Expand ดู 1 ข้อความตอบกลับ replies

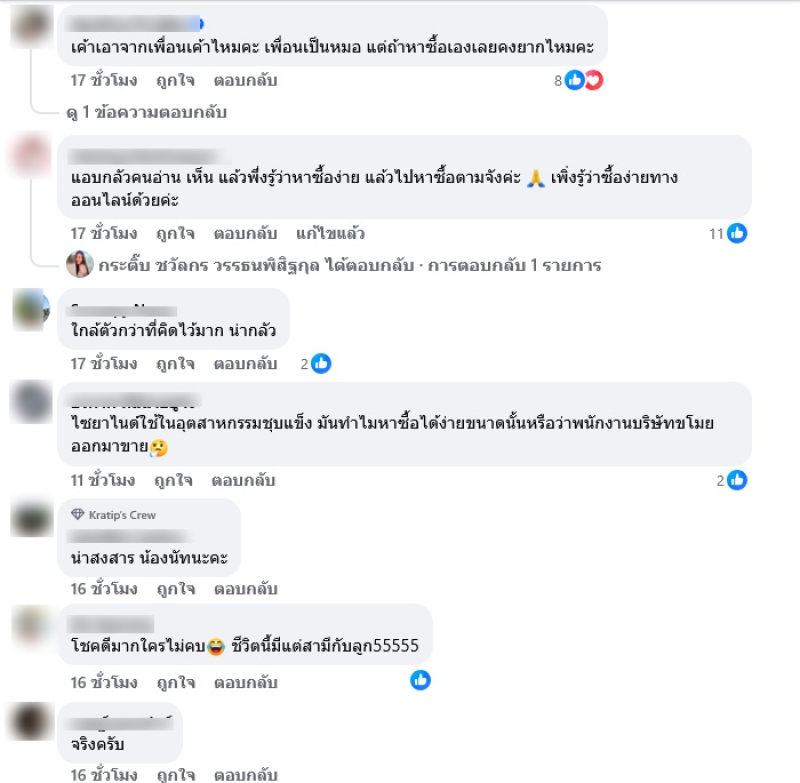pyautogui.click(x=146, y=112)
